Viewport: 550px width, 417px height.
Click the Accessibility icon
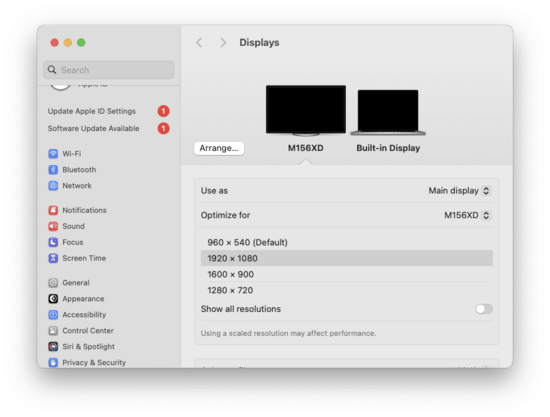pyautogui.click(x=53, y=315)
